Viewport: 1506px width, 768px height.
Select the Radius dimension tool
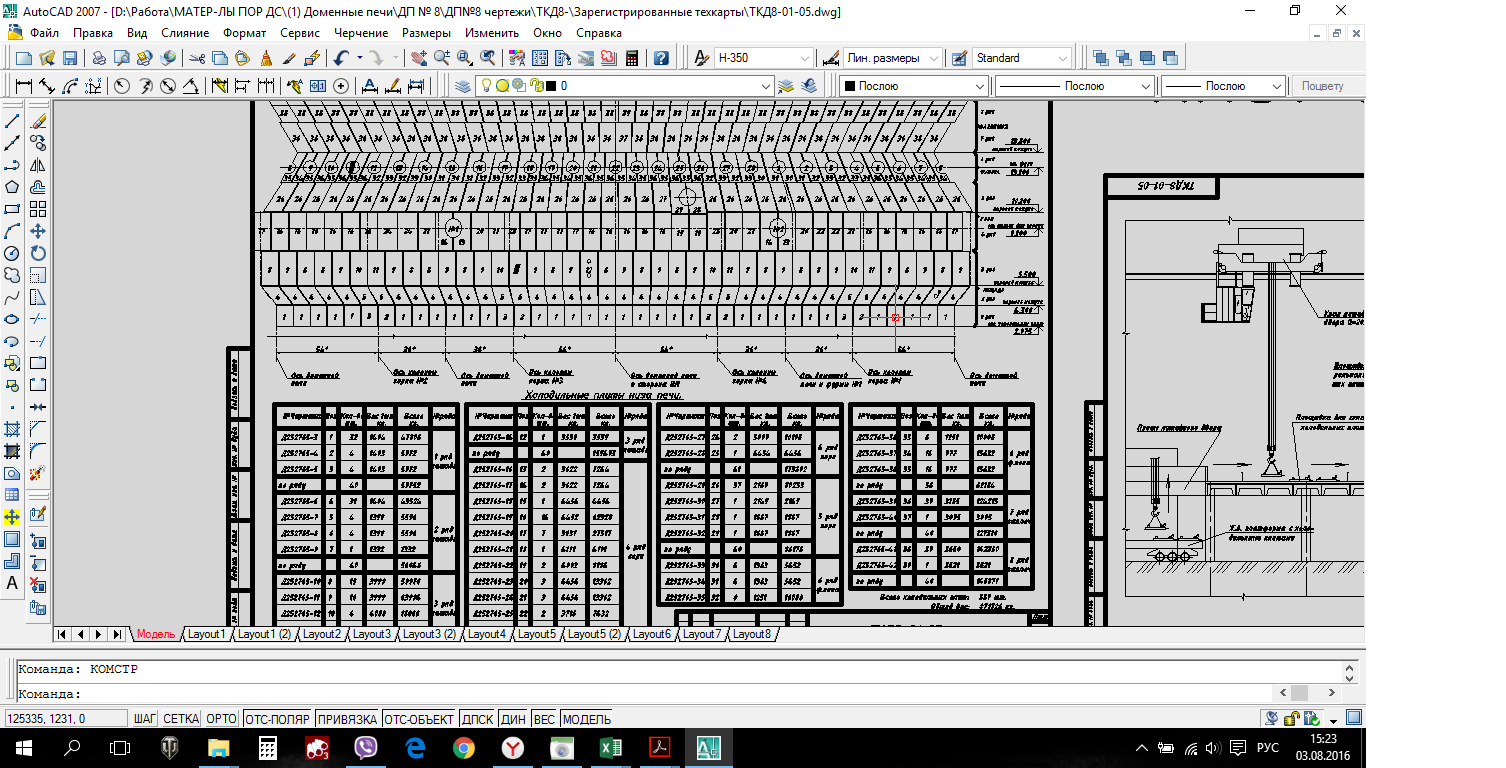(122, 86)
